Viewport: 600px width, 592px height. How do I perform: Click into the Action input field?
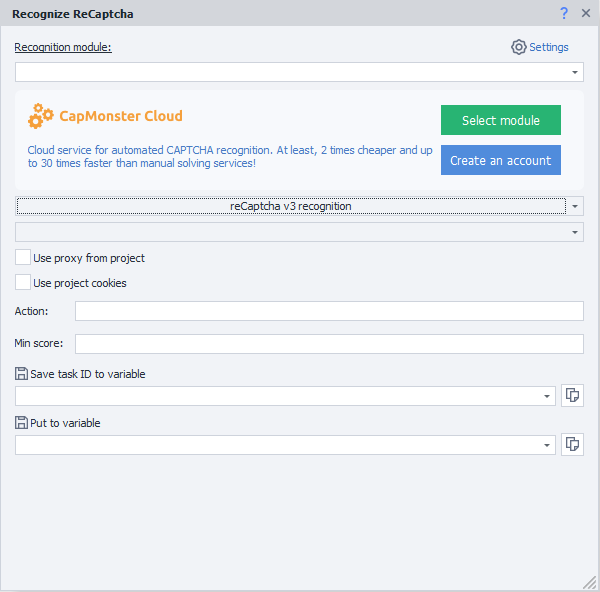pyautogui.click(x=329, y=312)
